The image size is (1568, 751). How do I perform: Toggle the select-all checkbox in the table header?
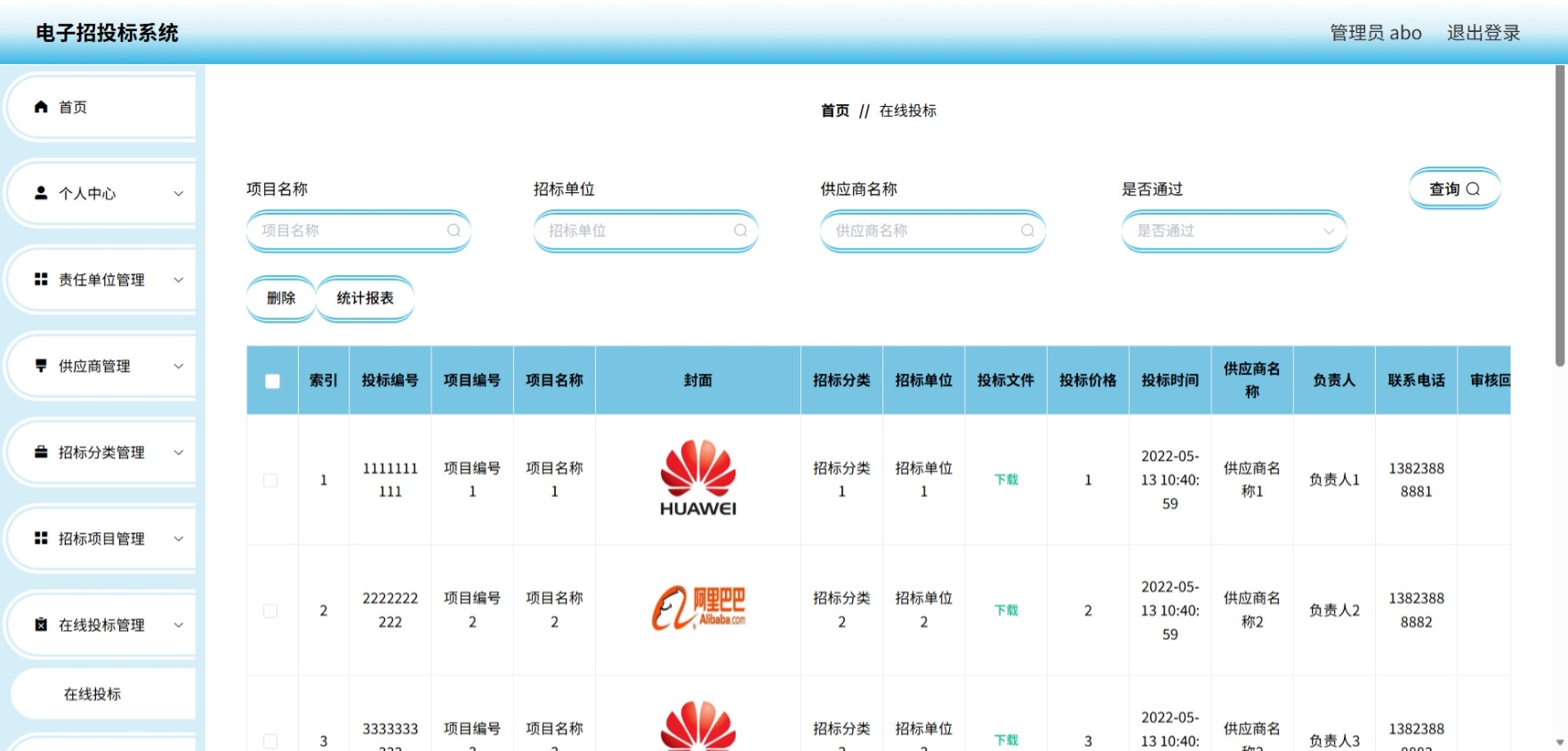(272, 381)
